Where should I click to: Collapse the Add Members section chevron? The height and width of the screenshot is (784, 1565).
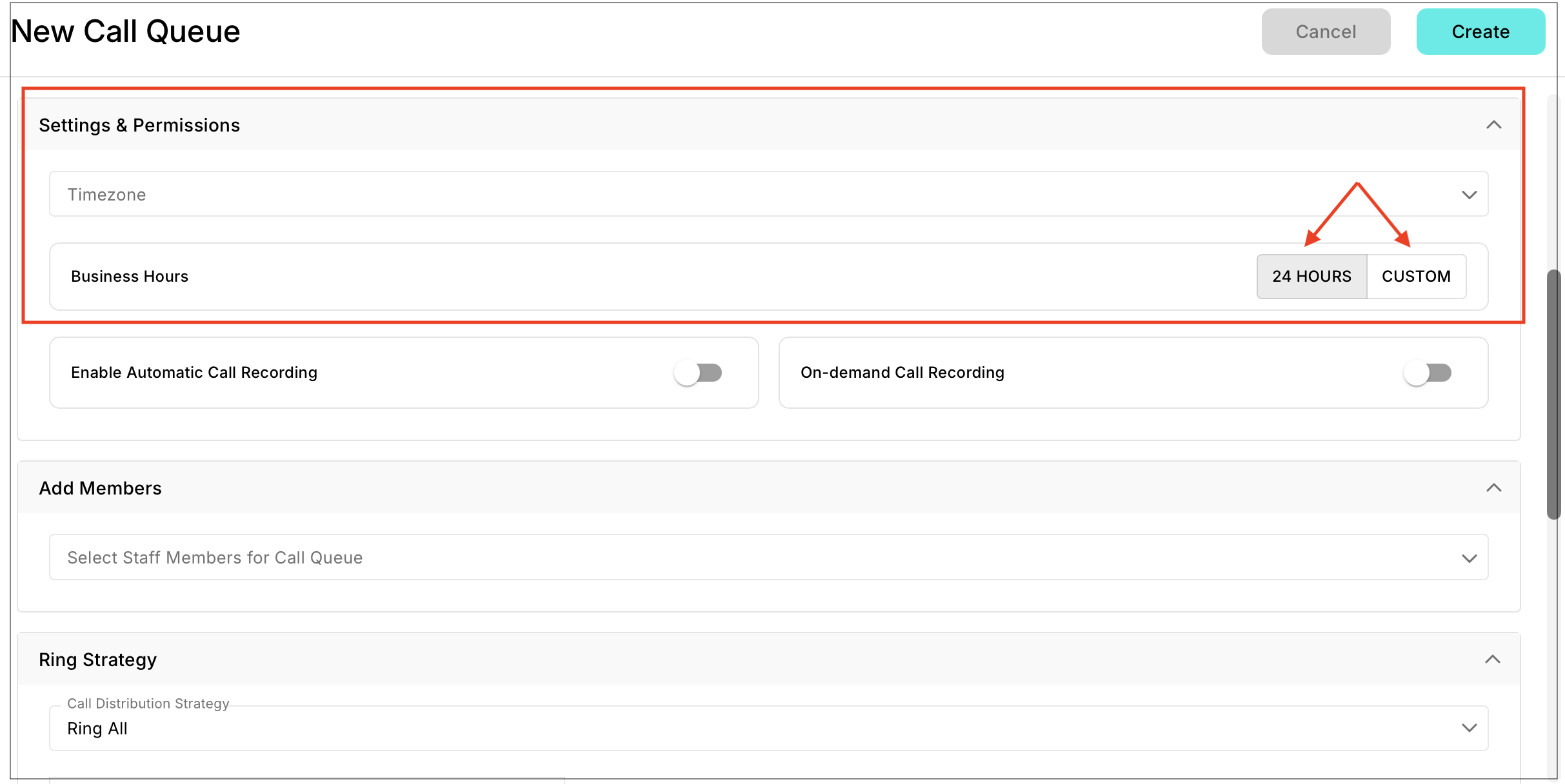click(x=1493, y=488)
